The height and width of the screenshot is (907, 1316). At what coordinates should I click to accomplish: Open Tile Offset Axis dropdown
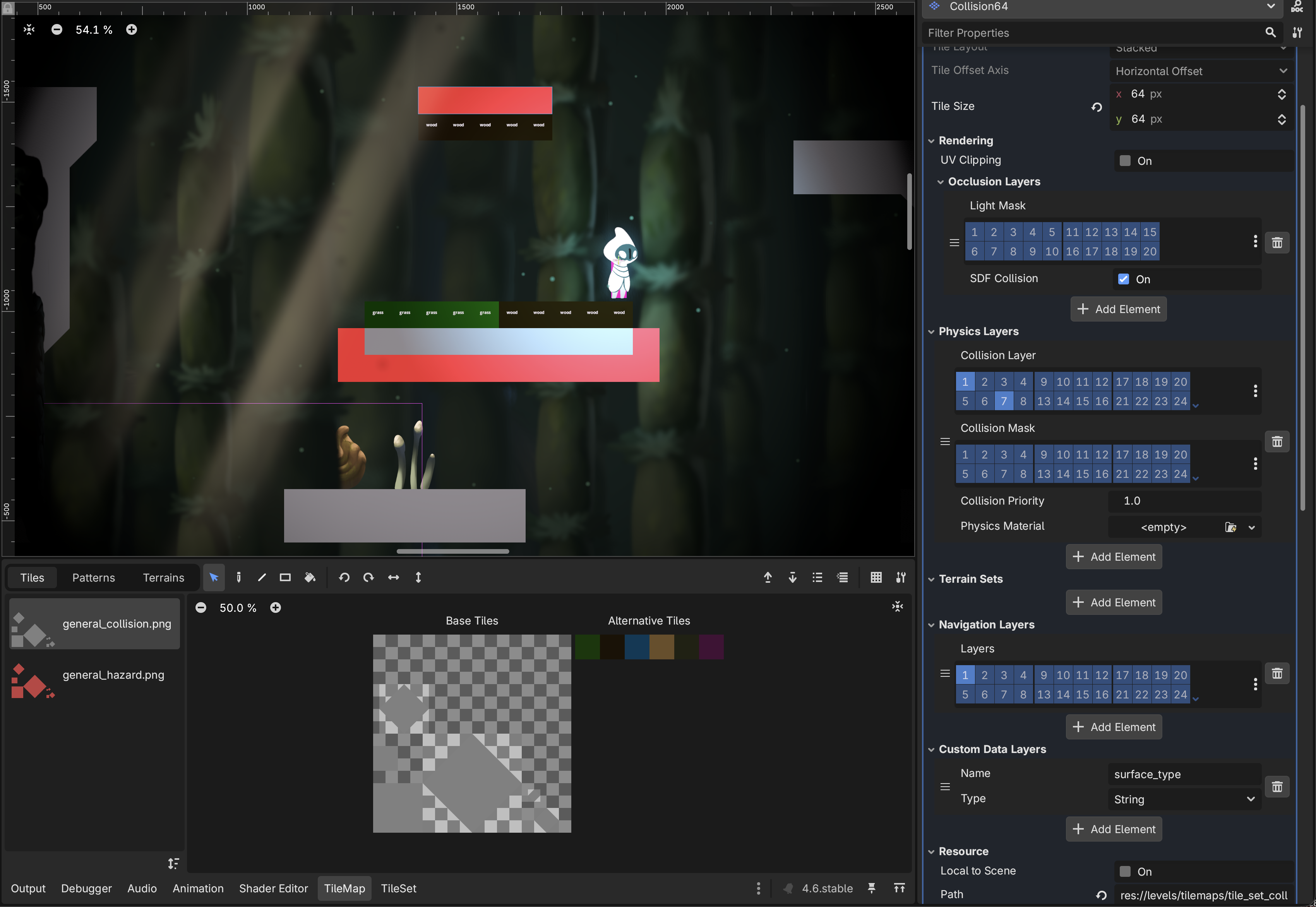[x=1201, y=71]
